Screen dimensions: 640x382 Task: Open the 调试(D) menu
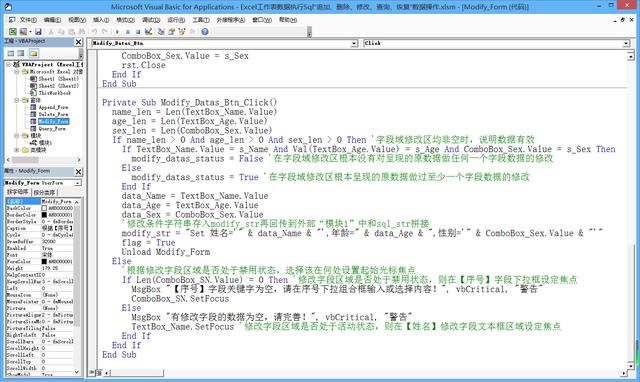(151, 20)
